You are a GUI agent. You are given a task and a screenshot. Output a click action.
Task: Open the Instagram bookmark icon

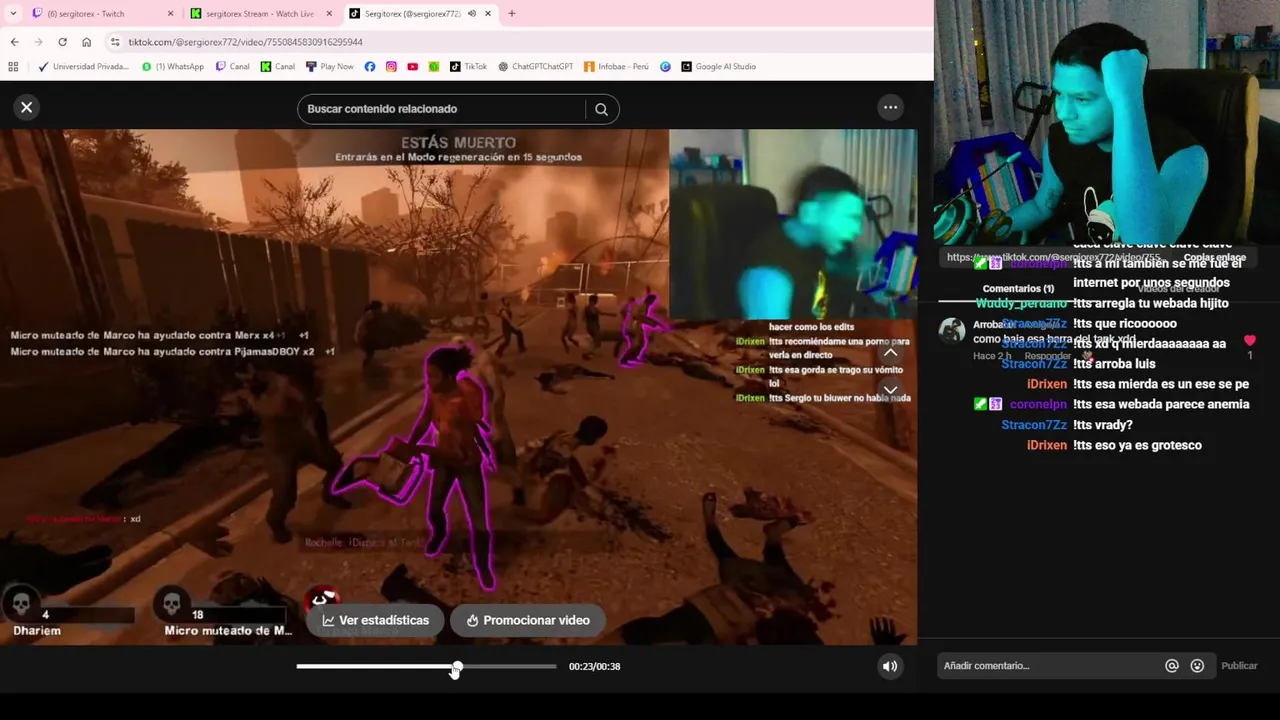pyautogui.click(x=391, y=67)
